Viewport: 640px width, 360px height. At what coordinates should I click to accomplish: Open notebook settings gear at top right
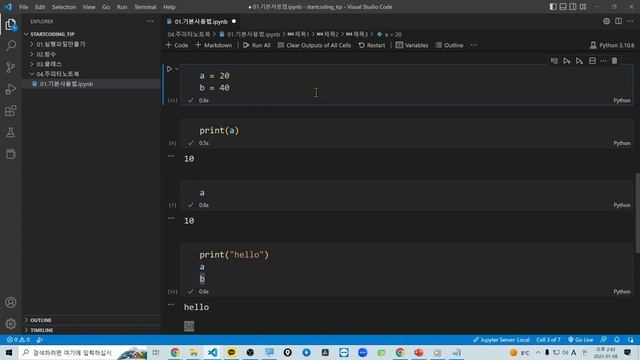click(607, 21)
